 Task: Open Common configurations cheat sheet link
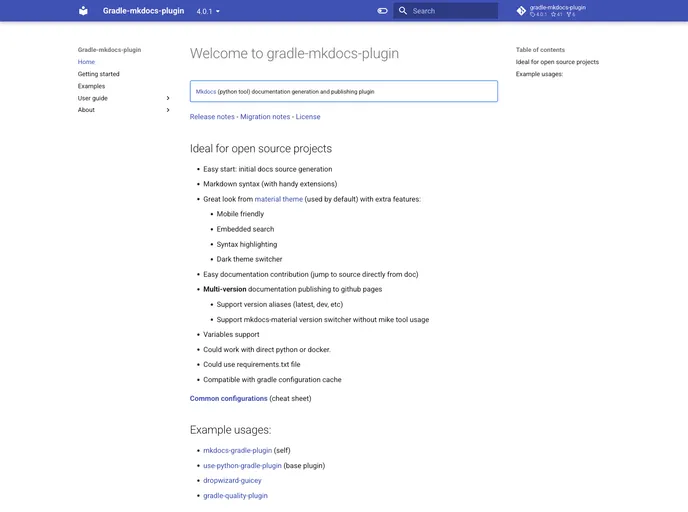229,398
